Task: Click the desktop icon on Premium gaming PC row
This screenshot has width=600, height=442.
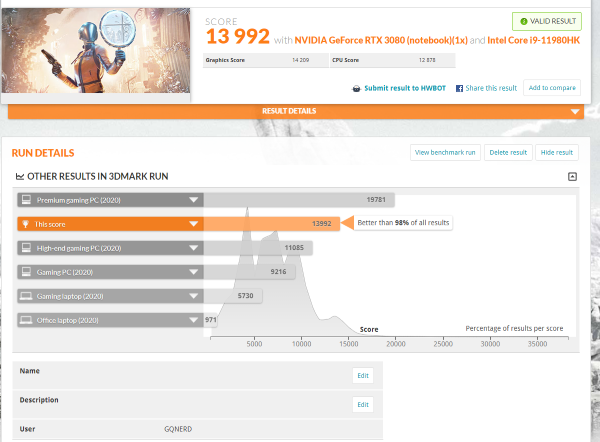Action: click(26, 200)
